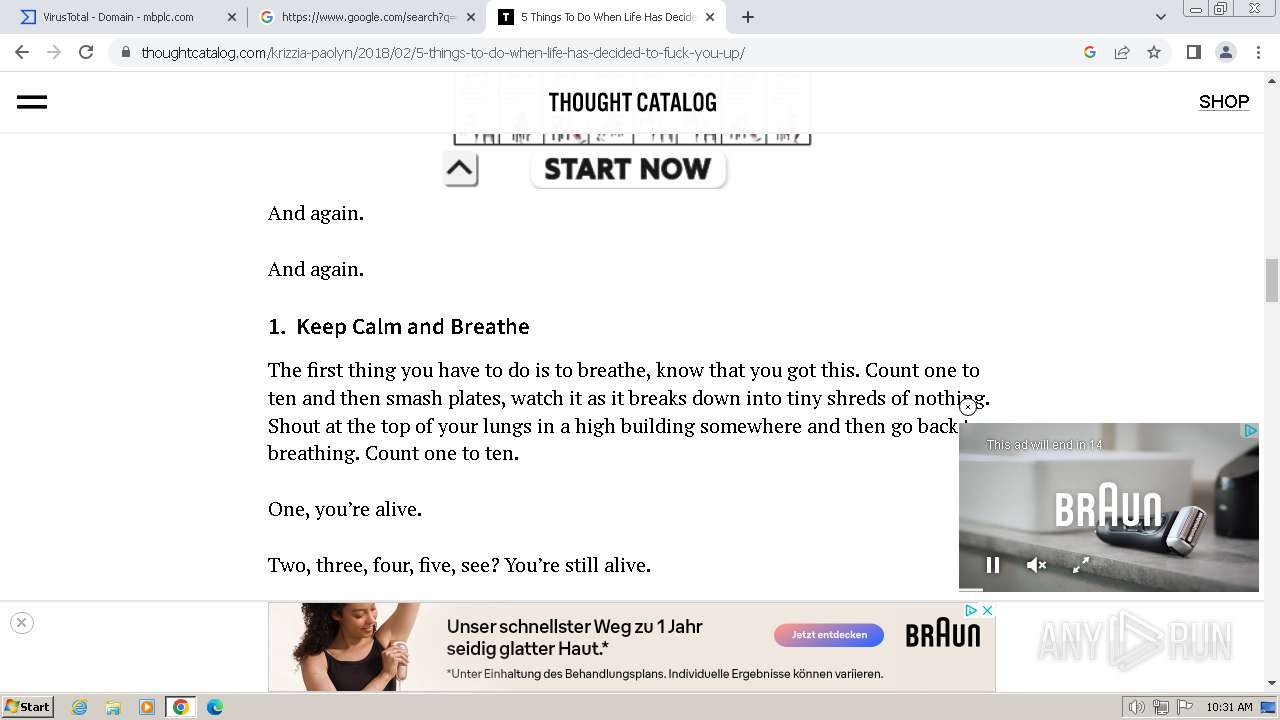This screenshot has width=1280, height=720.
Task: Go to Thought Catalog homepage logo
Action: point(632,102)
